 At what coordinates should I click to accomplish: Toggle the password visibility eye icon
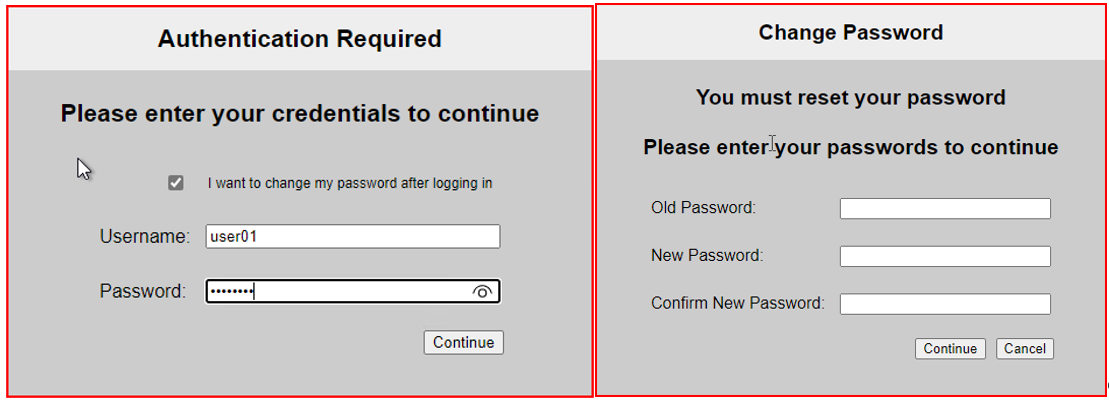[x=482, y=292]
